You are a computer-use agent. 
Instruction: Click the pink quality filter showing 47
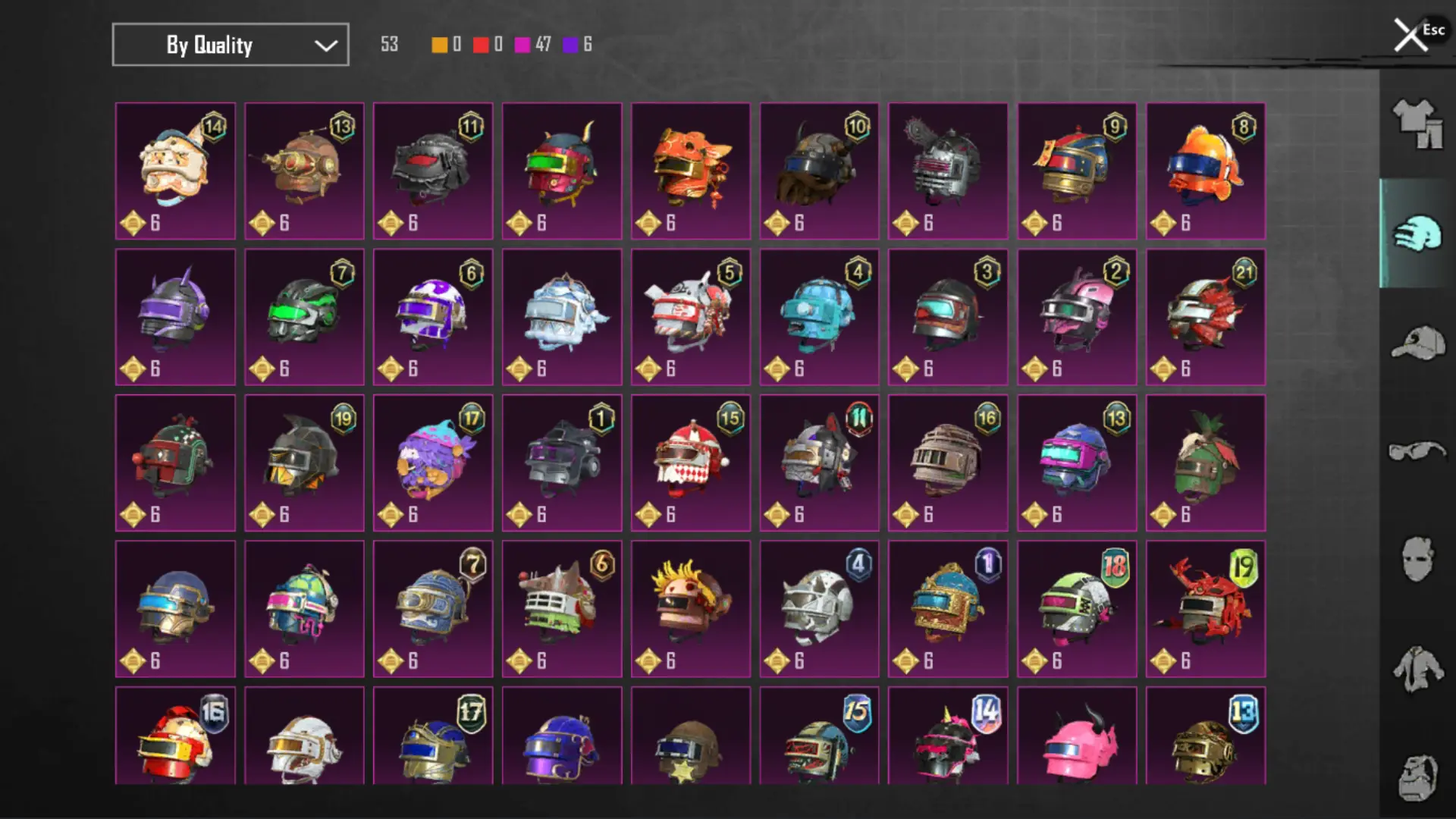(532, 45)
